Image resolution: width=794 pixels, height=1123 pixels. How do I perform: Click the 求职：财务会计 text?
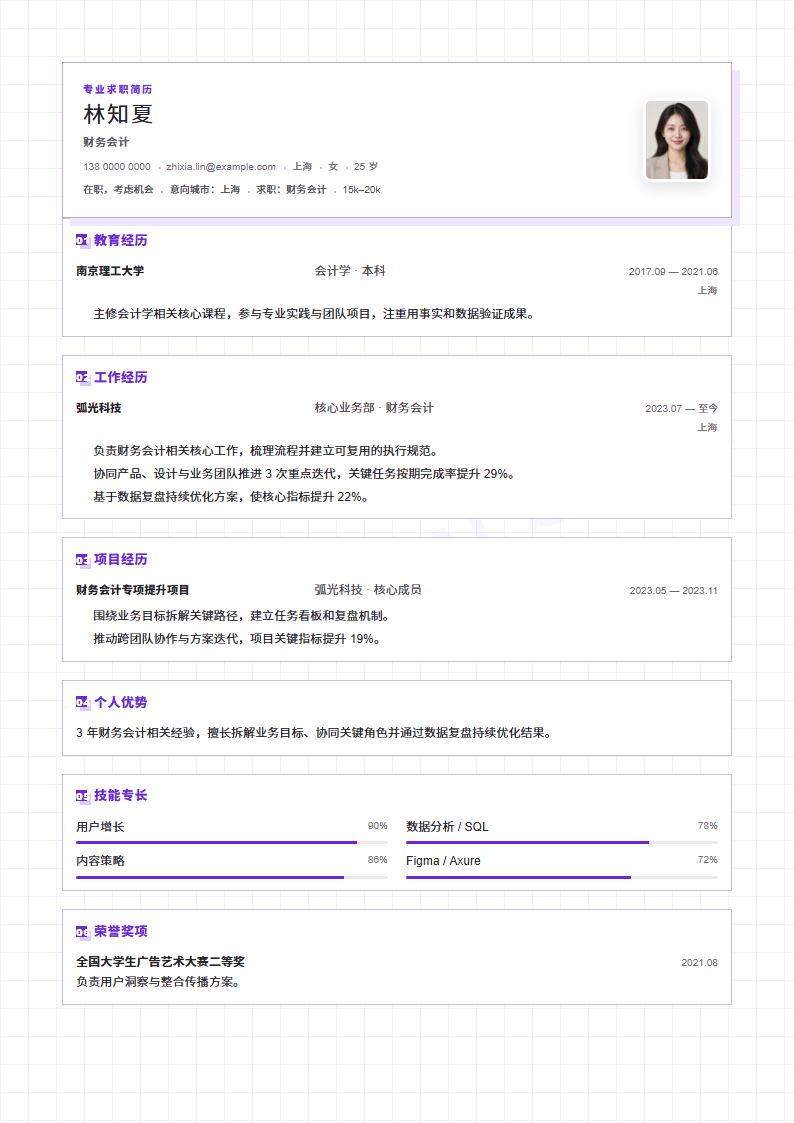point(291,190)
